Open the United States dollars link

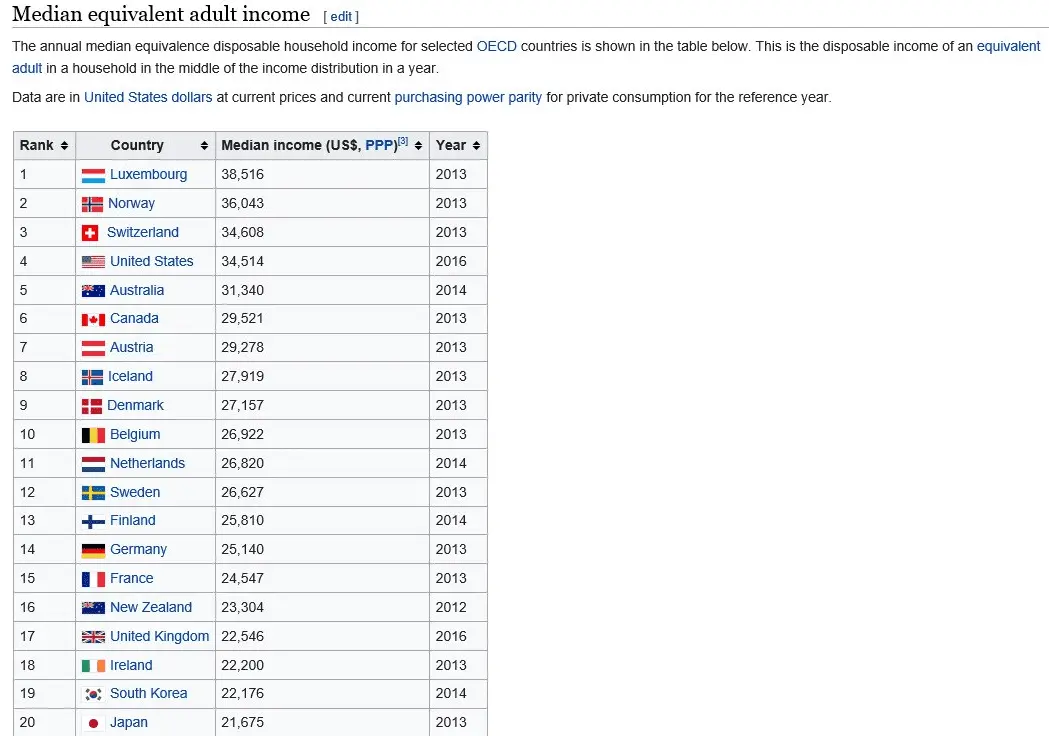(148, 97)
